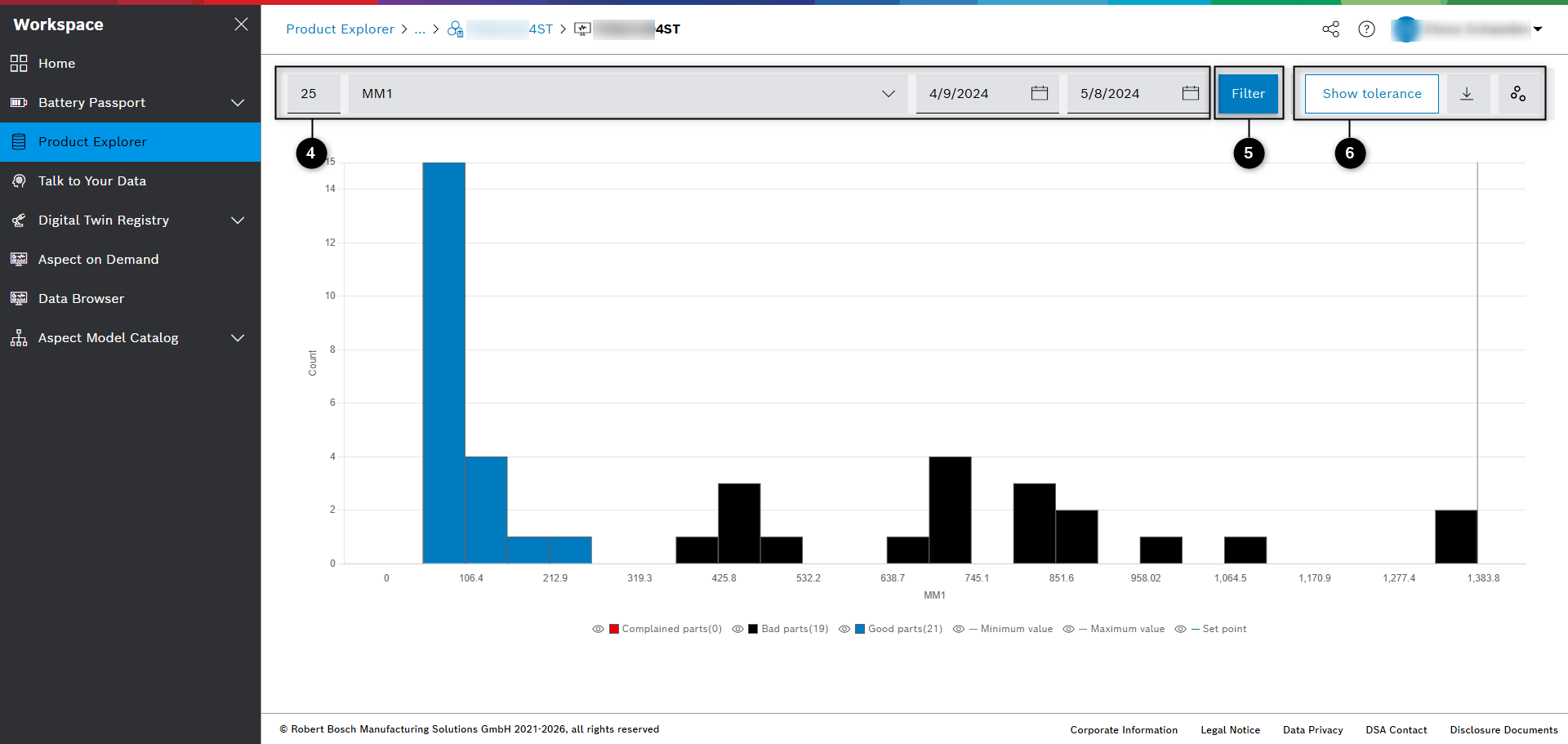Open Aspect on Demand

pos(131,260)
